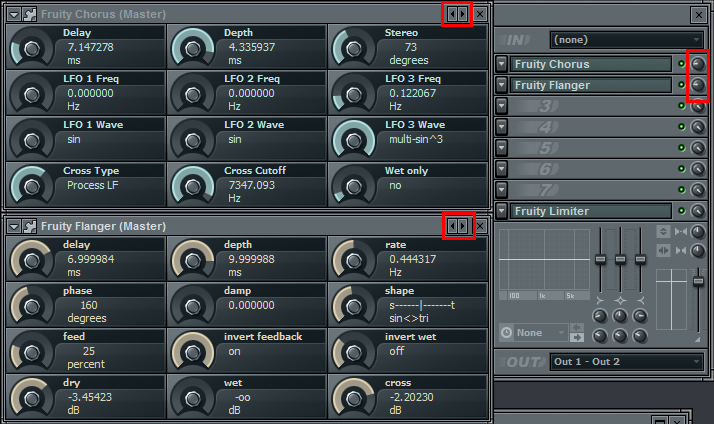The width and height of the screenshot is (714, 424).
Task: Click the clock icon beside None
Action: pyautogui.click(x=506, y=333)
